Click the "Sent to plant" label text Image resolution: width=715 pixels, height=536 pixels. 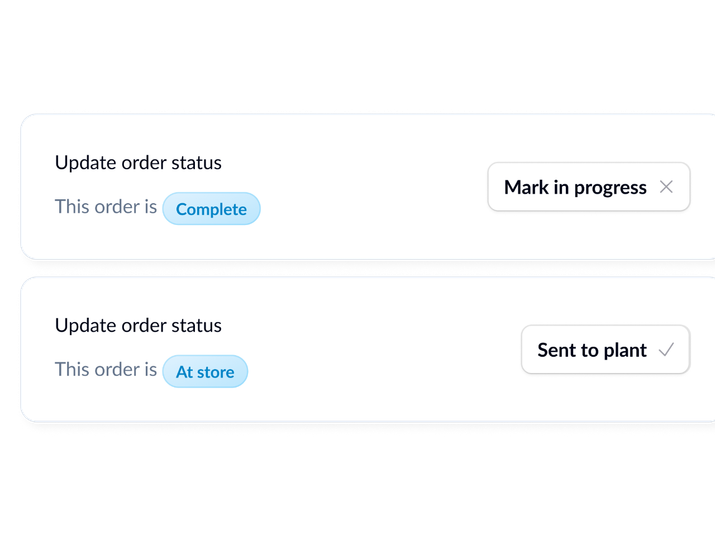coord(592,350)
